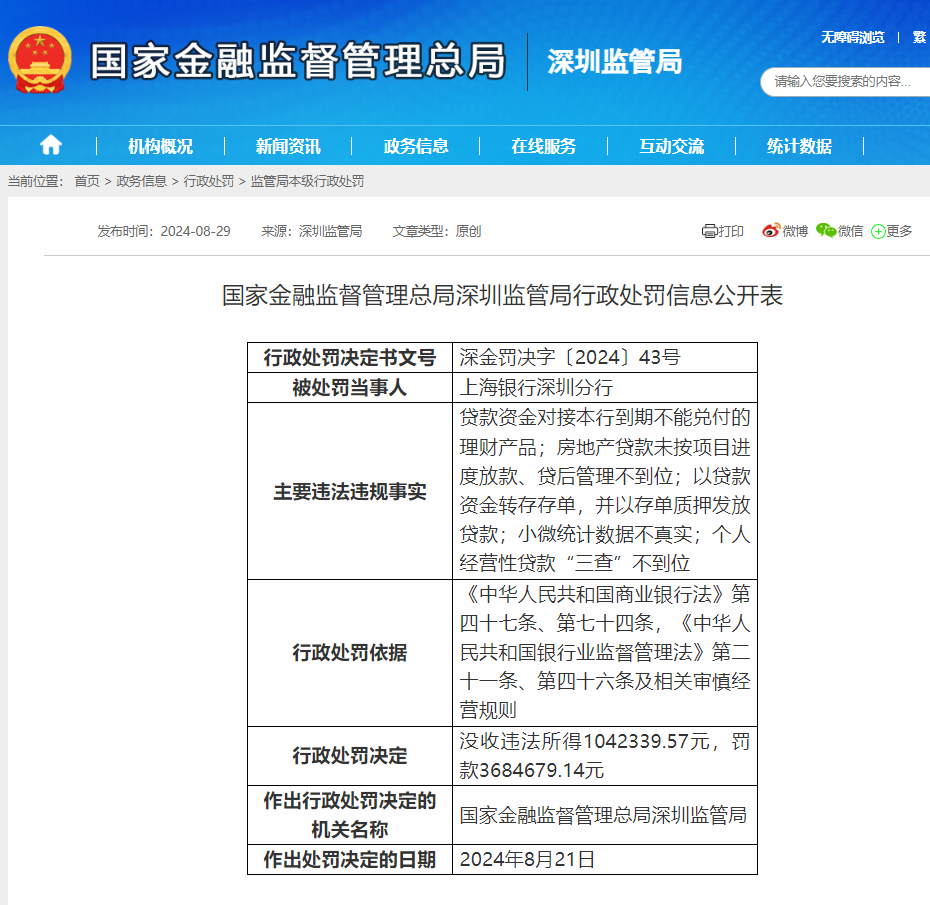Click 文章类型：原创 text
This screenshot has width=930, height=905.
tap(437, 231)
